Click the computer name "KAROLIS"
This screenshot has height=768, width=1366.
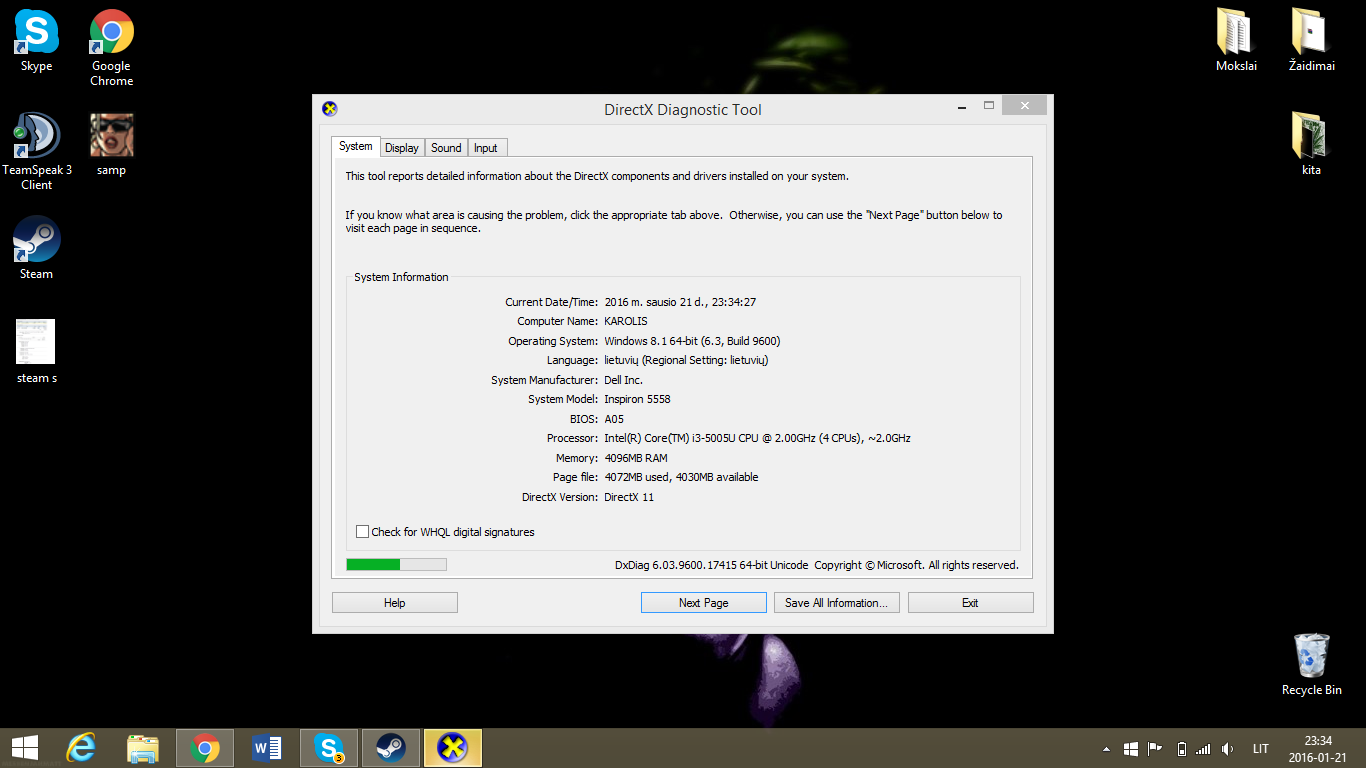[x=626, y=321]
